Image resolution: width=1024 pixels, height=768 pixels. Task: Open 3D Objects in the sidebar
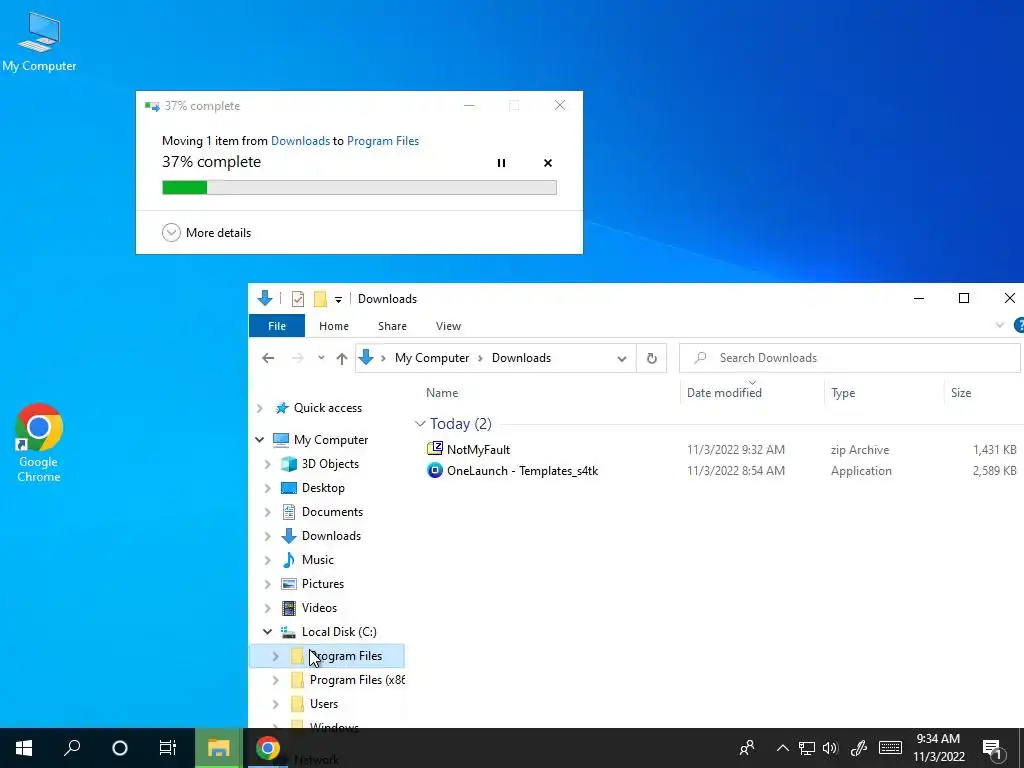pyautogui.click(x=330, y=464)
